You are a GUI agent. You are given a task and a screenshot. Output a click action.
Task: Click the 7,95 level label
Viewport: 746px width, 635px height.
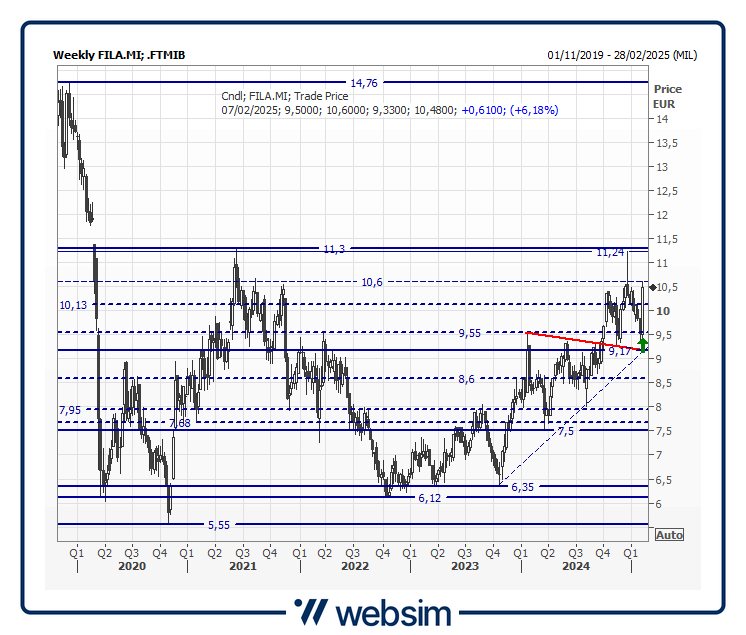coord(70,410)
